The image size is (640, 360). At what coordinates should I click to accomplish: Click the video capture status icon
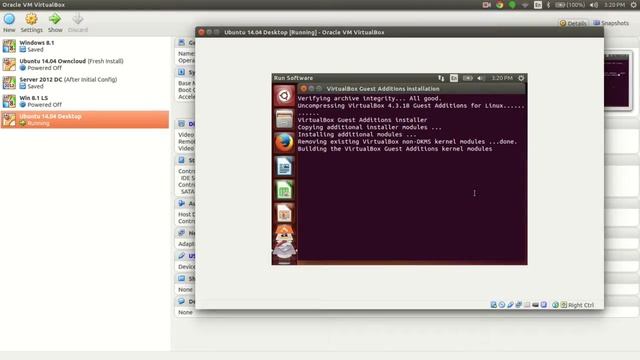(x=535, y=305)
